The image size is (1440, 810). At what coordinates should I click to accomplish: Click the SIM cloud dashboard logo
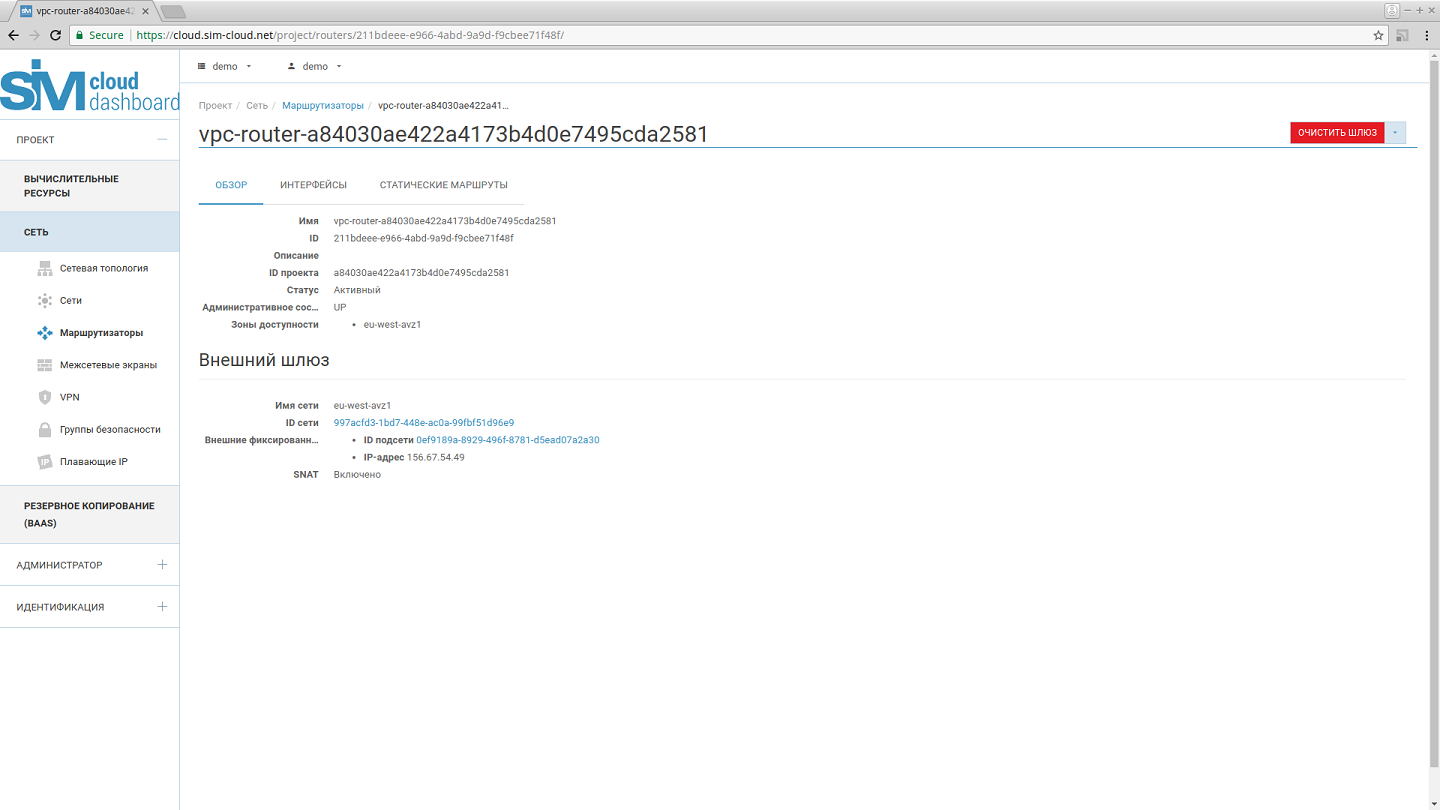pyautogui.click(x=90, y=88)
